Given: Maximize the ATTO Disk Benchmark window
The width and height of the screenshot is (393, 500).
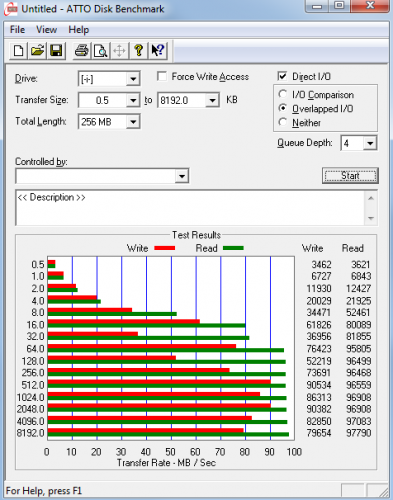Looking at the screenshot, I should (339, 6).
